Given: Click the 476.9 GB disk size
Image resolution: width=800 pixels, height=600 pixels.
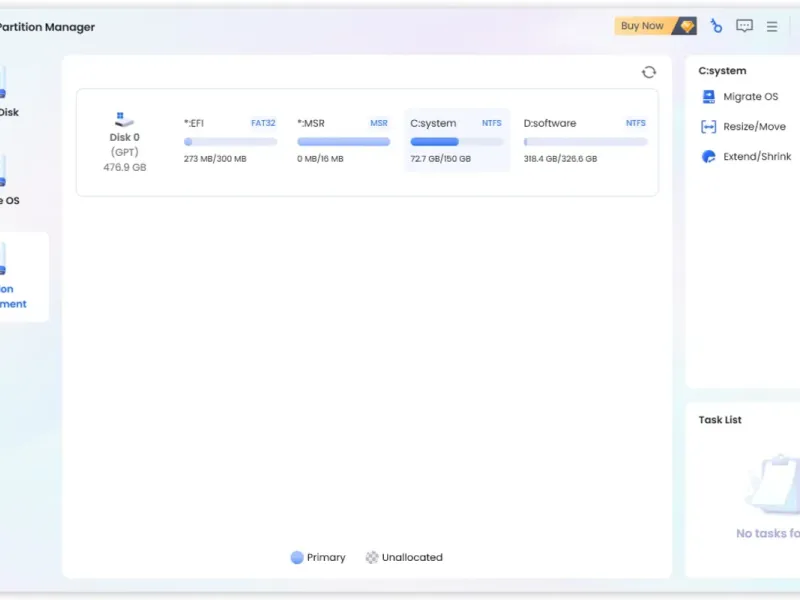Looking at the screenshot, I should pyautogui.click(x=124, y=167).
